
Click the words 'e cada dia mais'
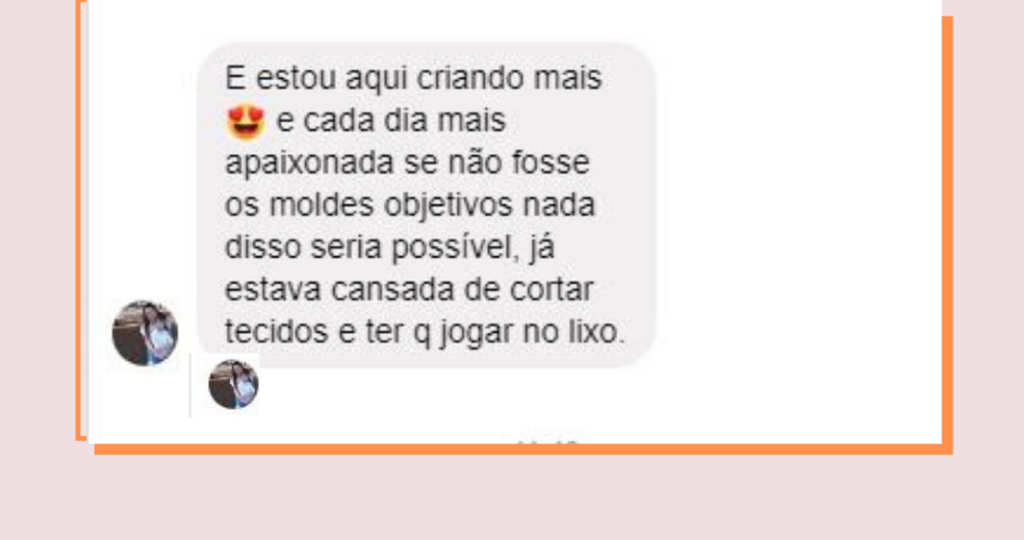[x=391, y=121]
